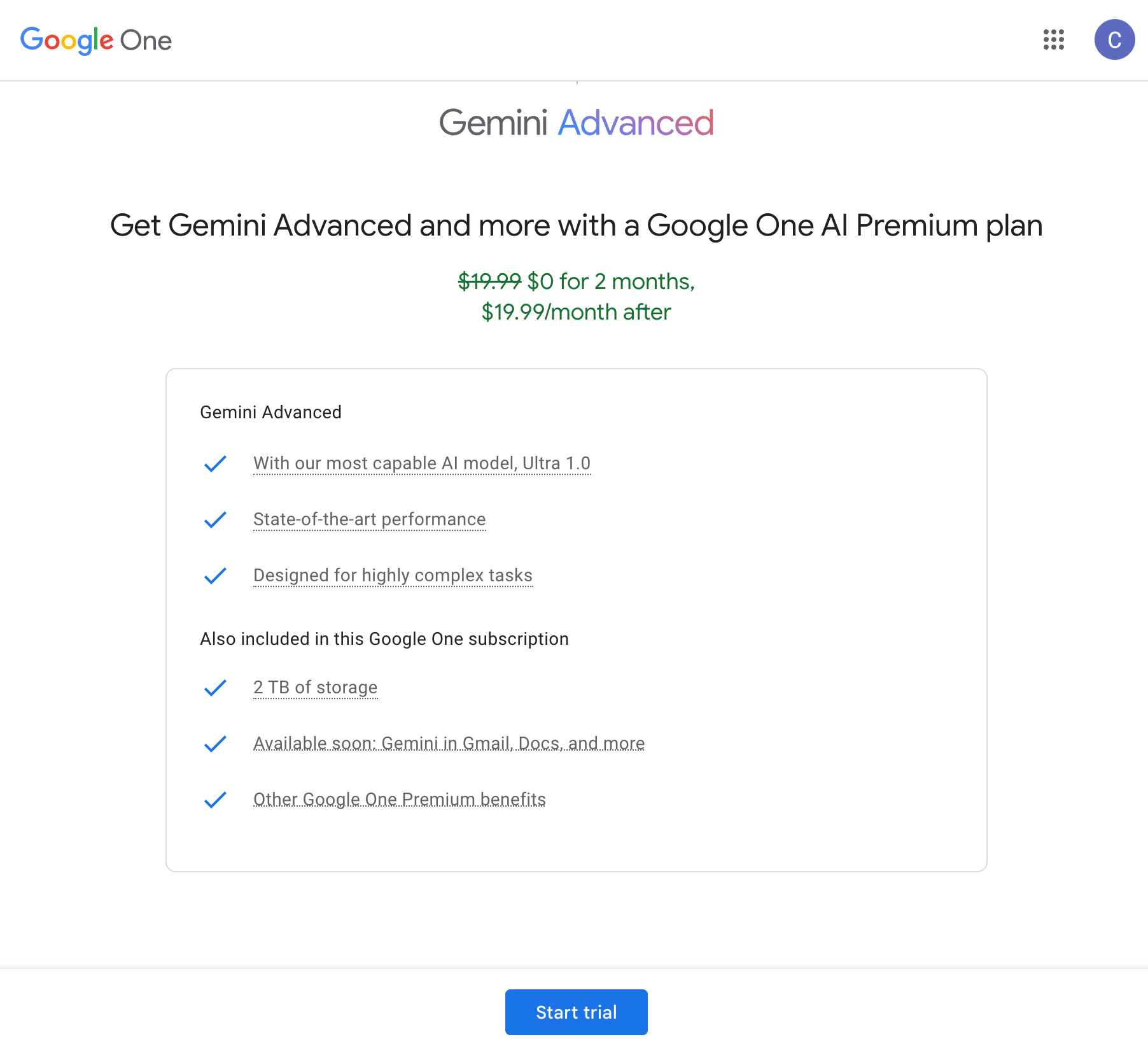Click checkmark beside Gemini in Gmail item
Image resolution: width=1148 pixels, height=1053 pixels.
click(x=215, y=744)
